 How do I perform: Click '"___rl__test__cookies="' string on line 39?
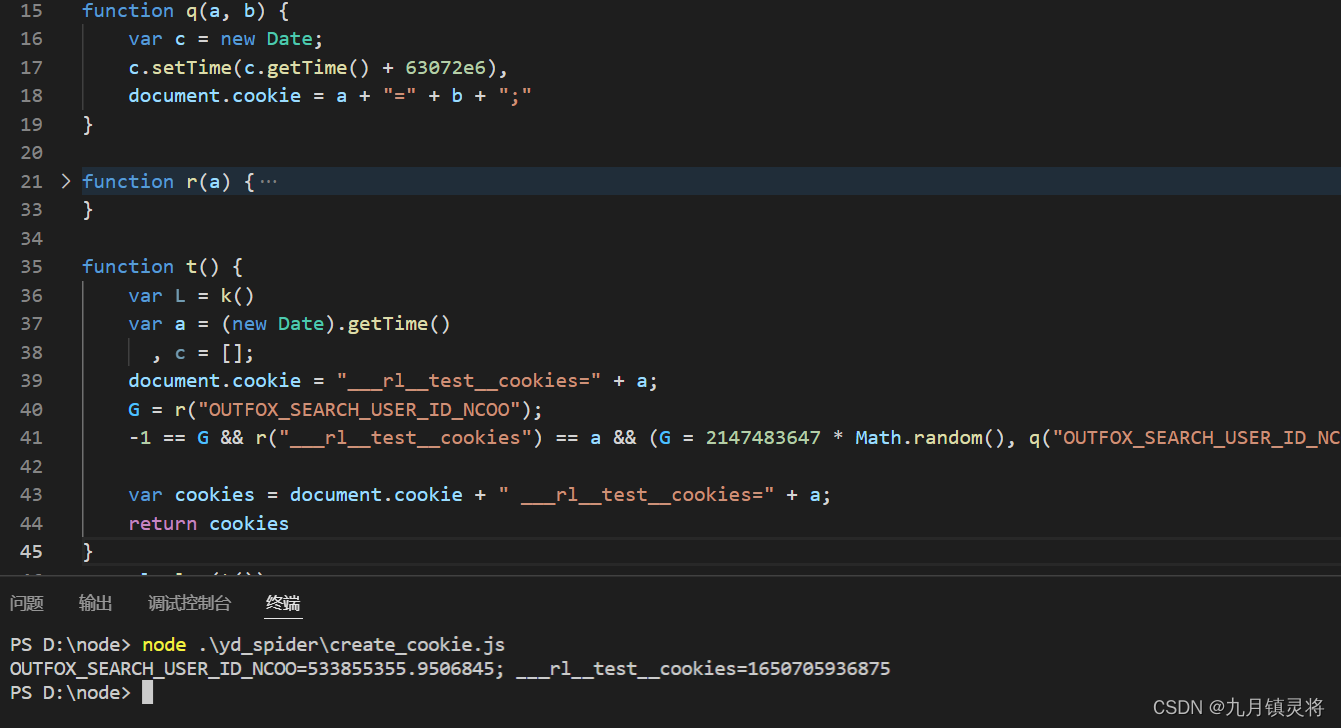(468, 381)
